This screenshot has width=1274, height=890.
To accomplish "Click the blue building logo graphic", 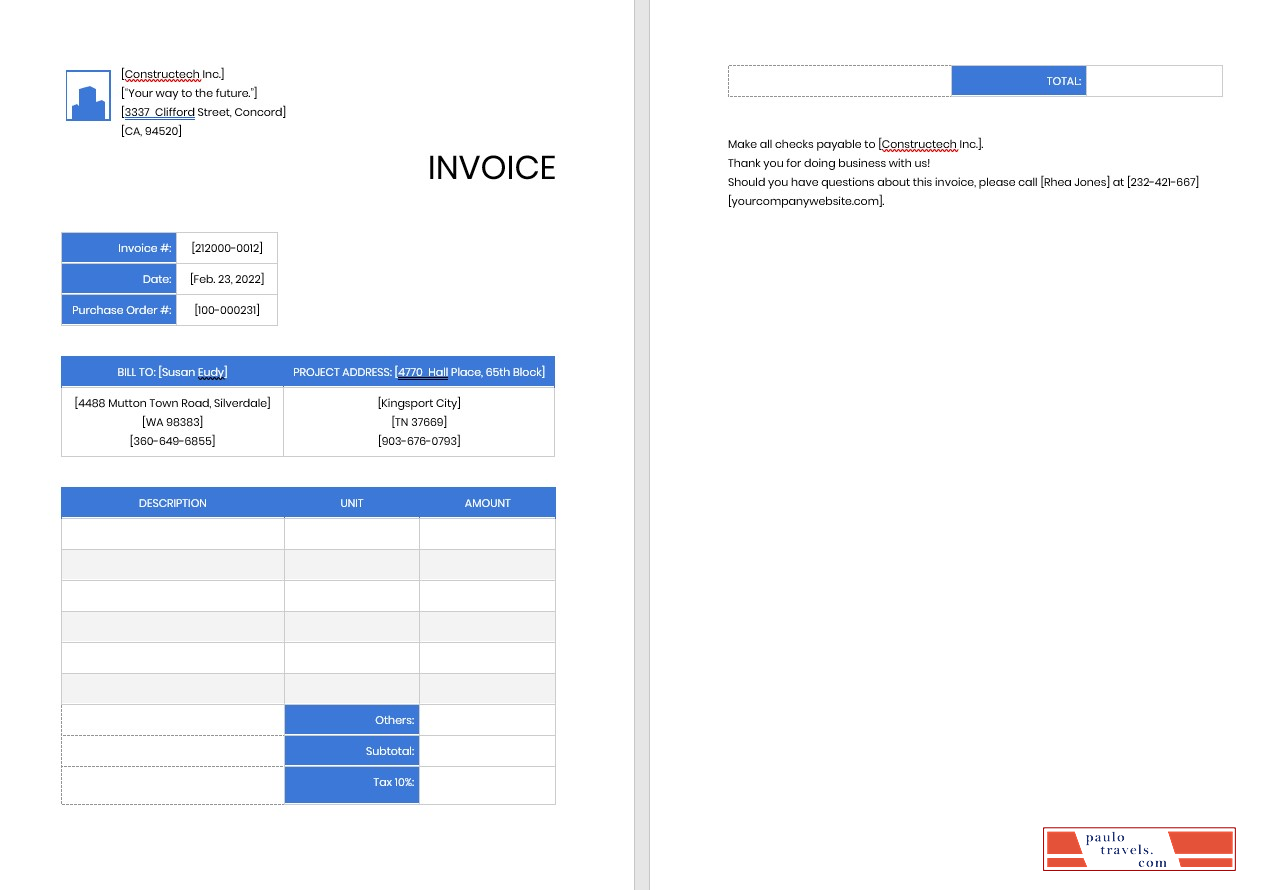I will click(87, 94).
